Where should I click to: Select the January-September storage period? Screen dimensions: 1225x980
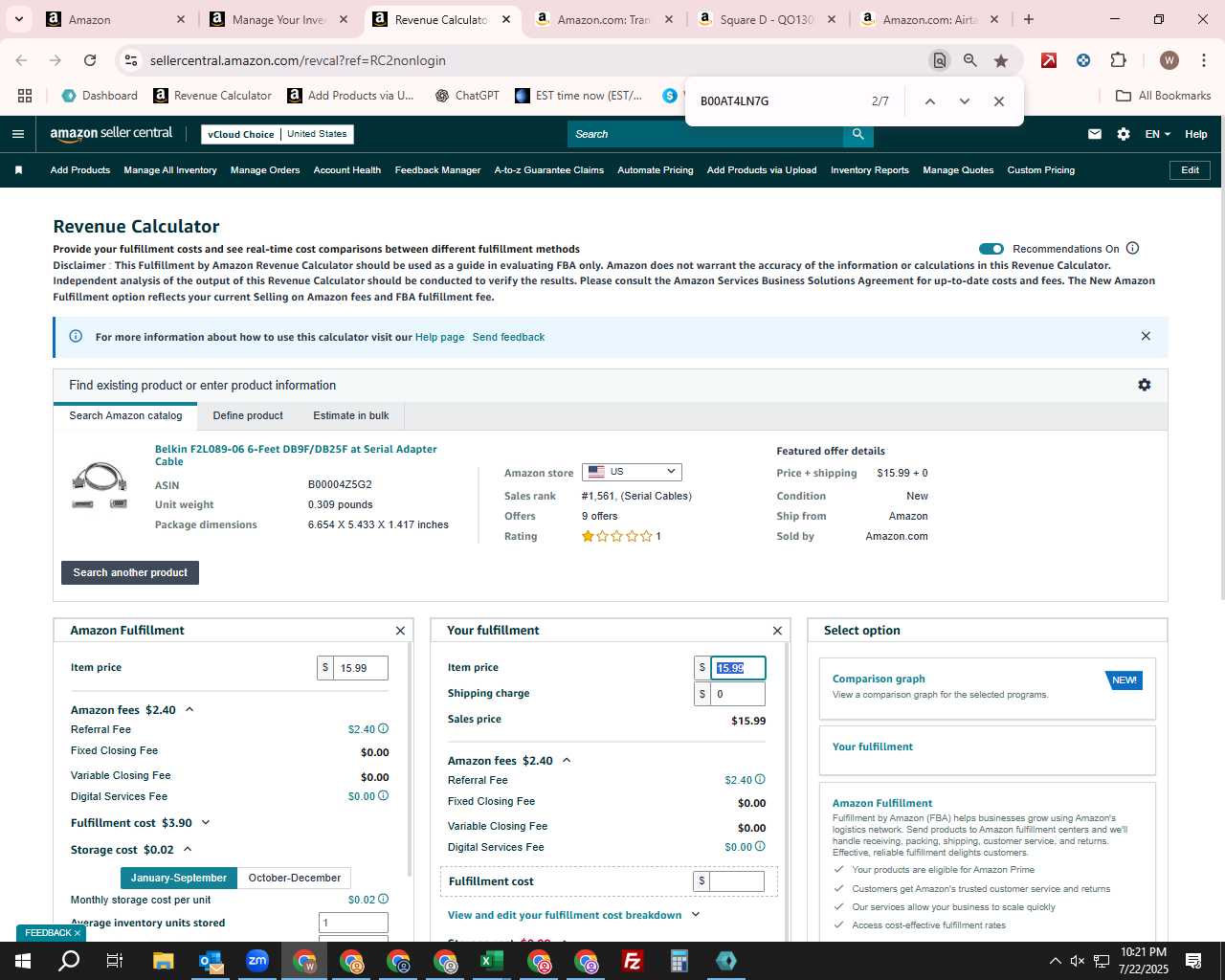(179, 878)
